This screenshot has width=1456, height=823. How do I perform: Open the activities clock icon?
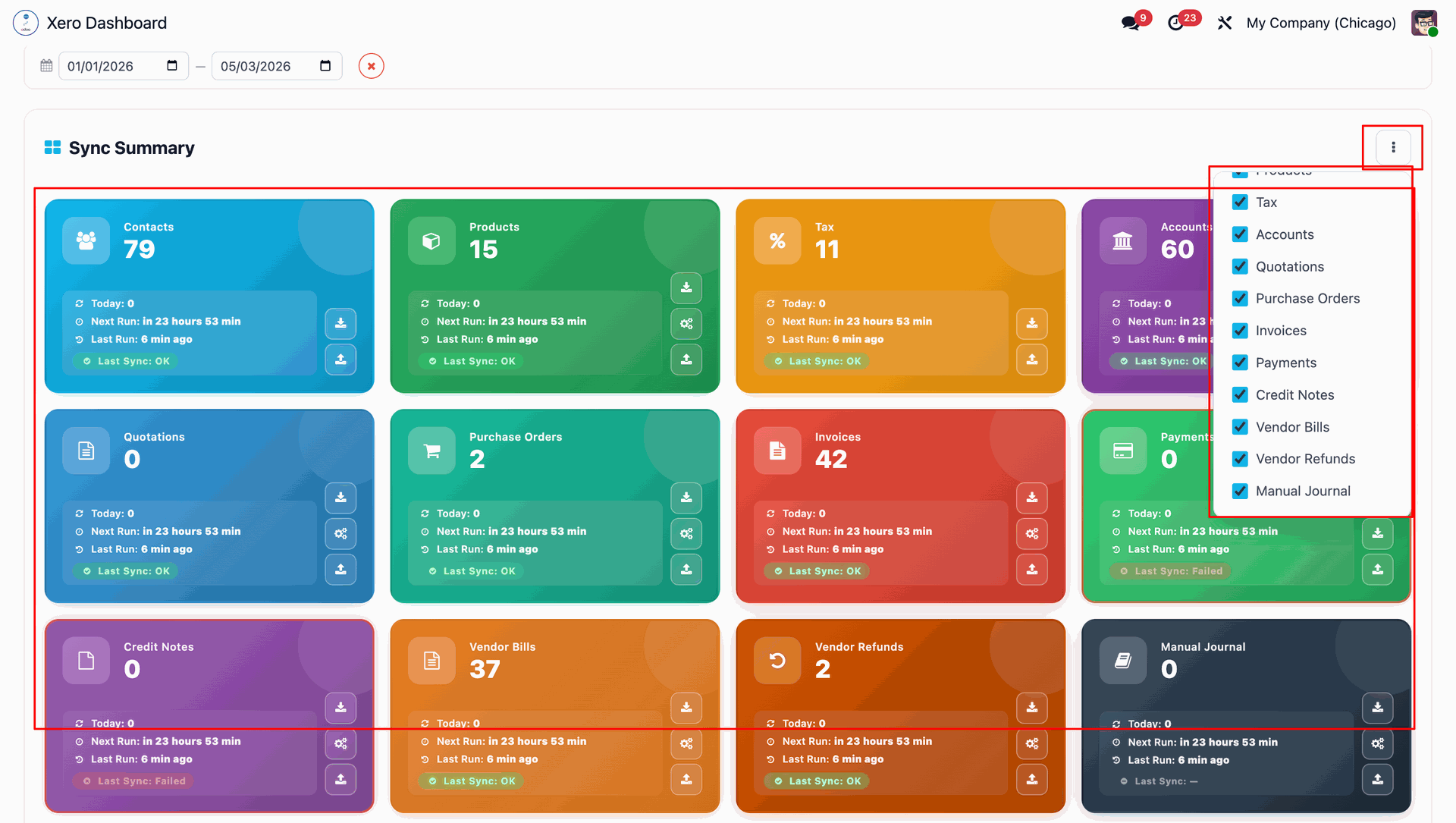1175,23
